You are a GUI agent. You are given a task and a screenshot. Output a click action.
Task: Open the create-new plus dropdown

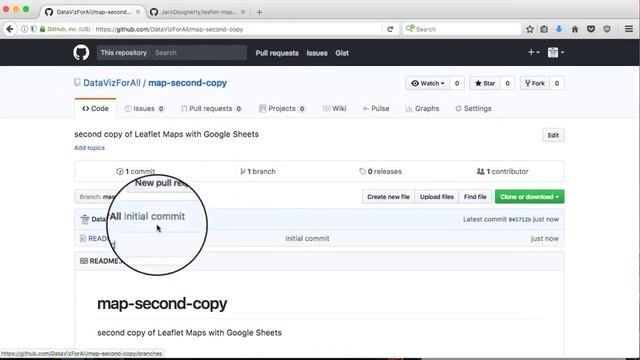tap(533, 52)
